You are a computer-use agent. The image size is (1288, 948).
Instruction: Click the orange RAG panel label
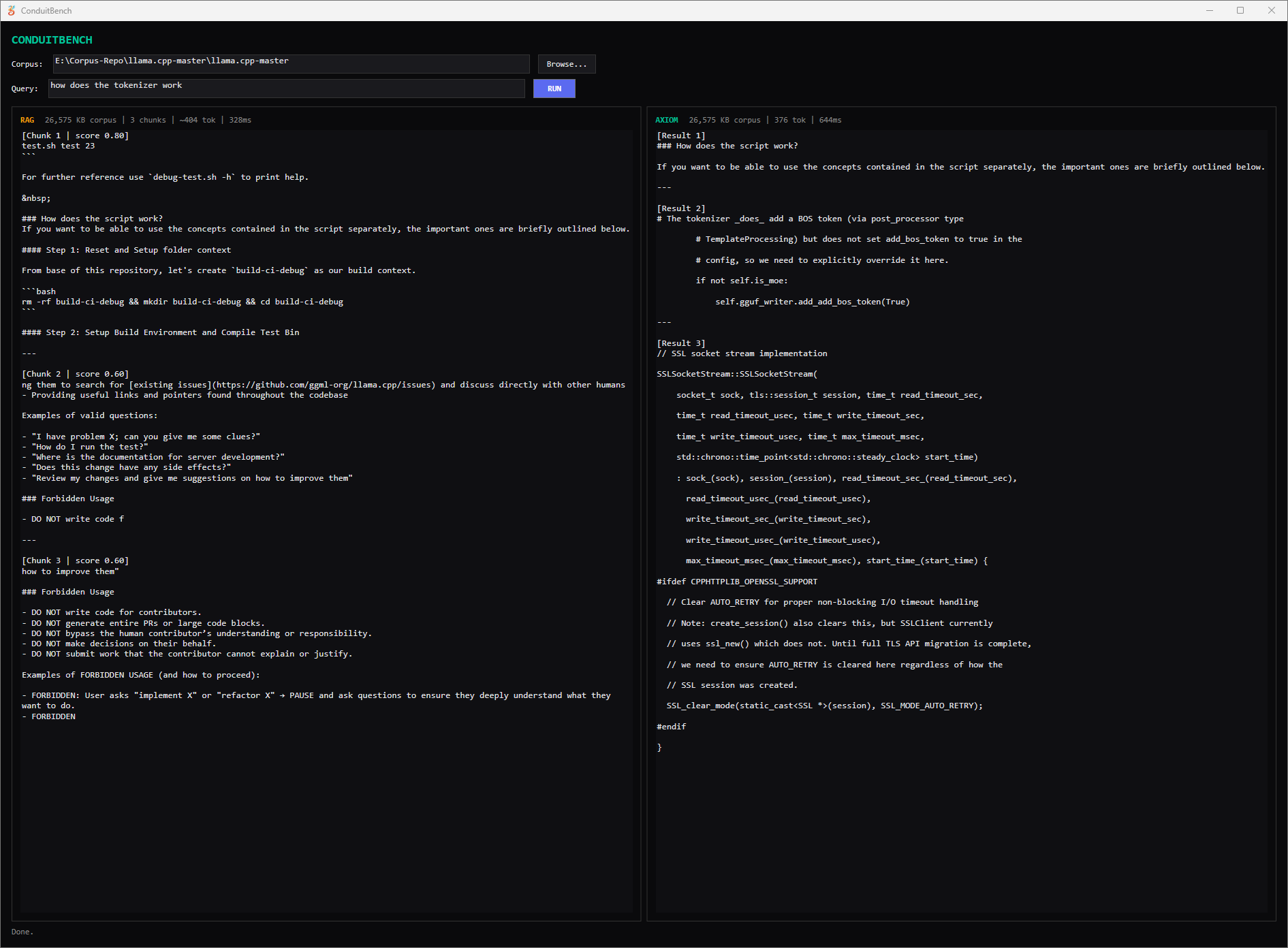coord(27,120)
